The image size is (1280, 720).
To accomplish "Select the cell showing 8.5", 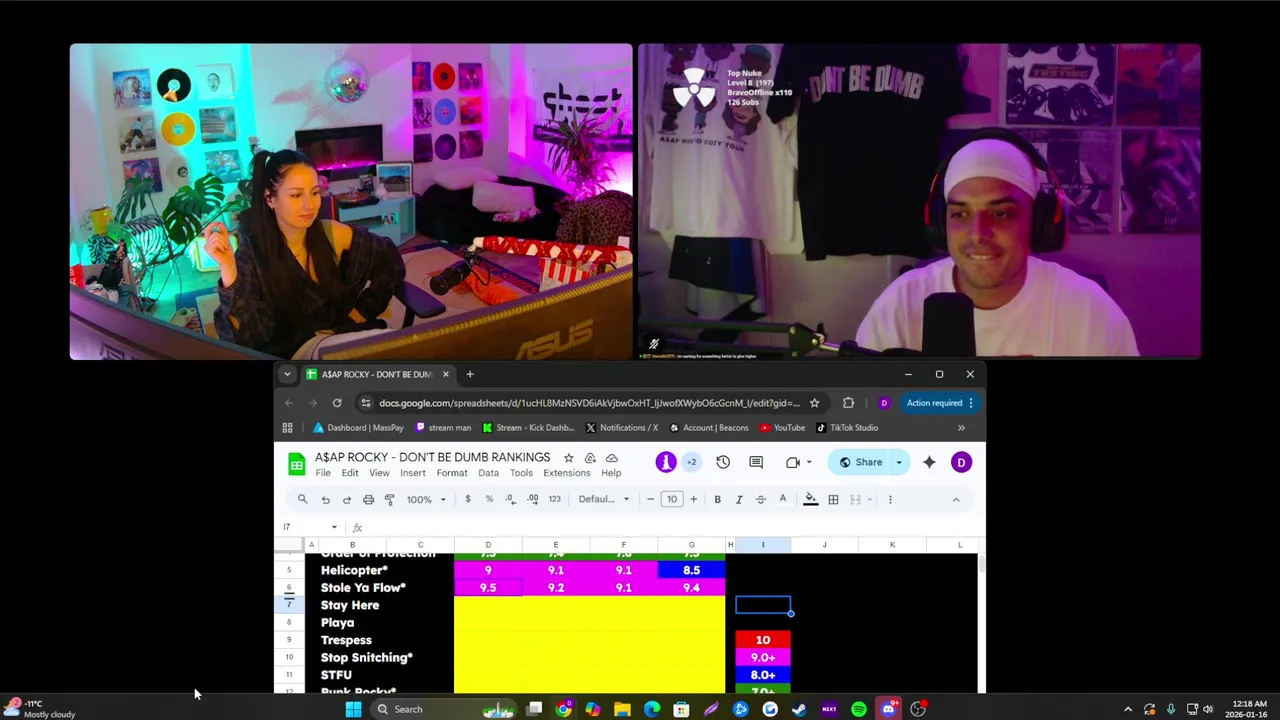I will click(x=691, y=570).
